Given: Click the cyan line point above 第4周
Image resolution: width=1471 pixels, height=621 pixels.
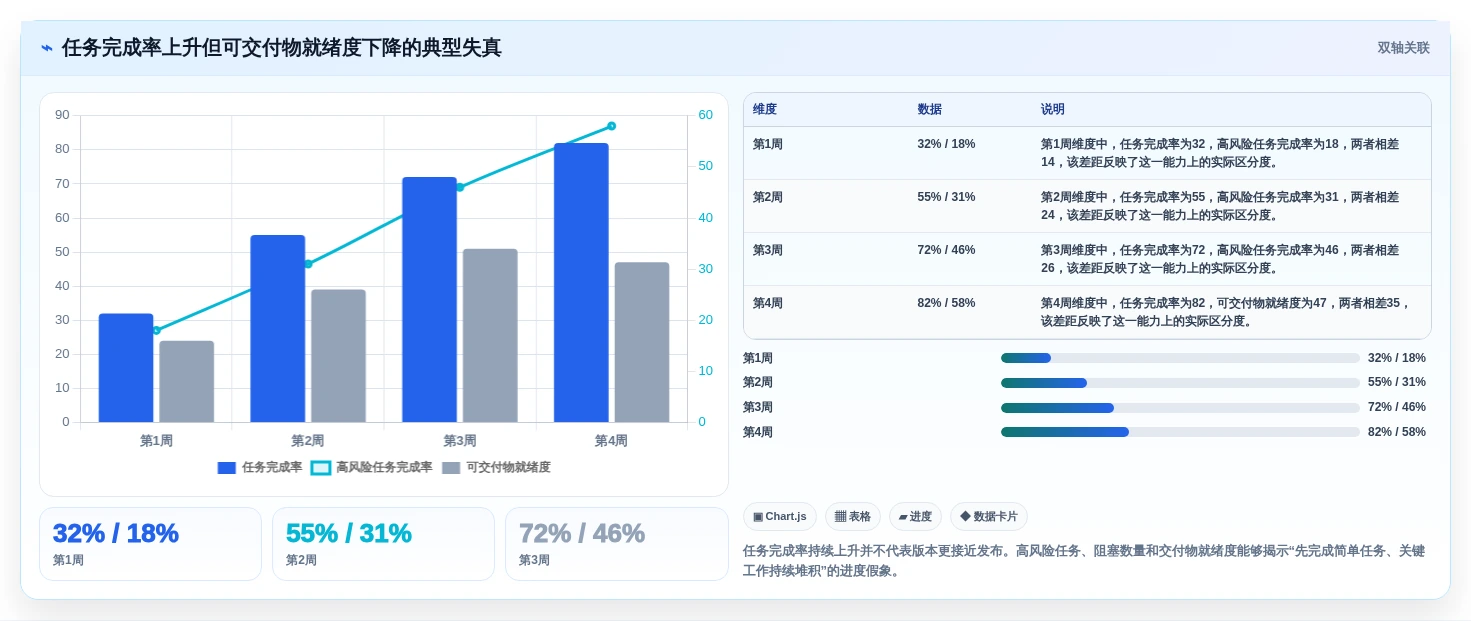Looking at the screenshot, I should coord(611,126).
